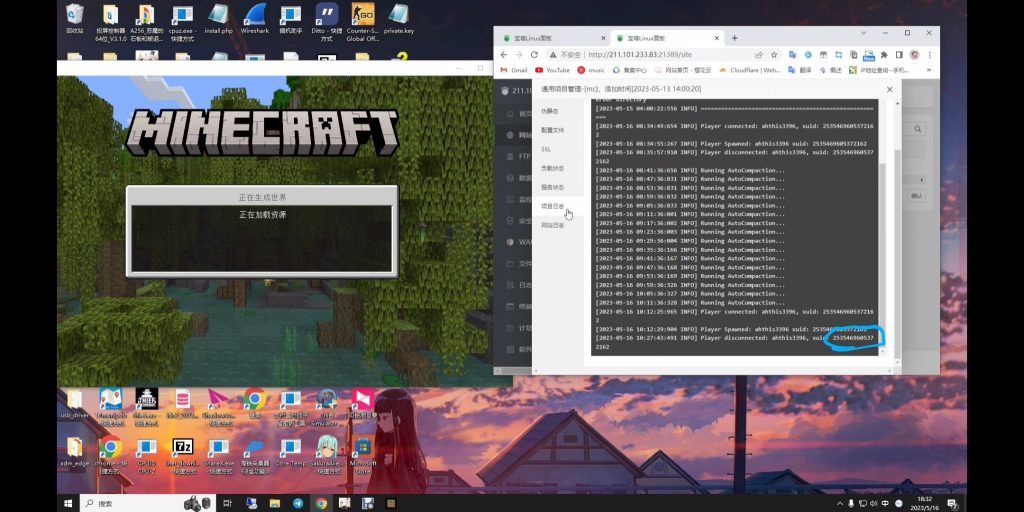
Task: Click the Telegram icon in the taskbar
Action: pos(298,503)
